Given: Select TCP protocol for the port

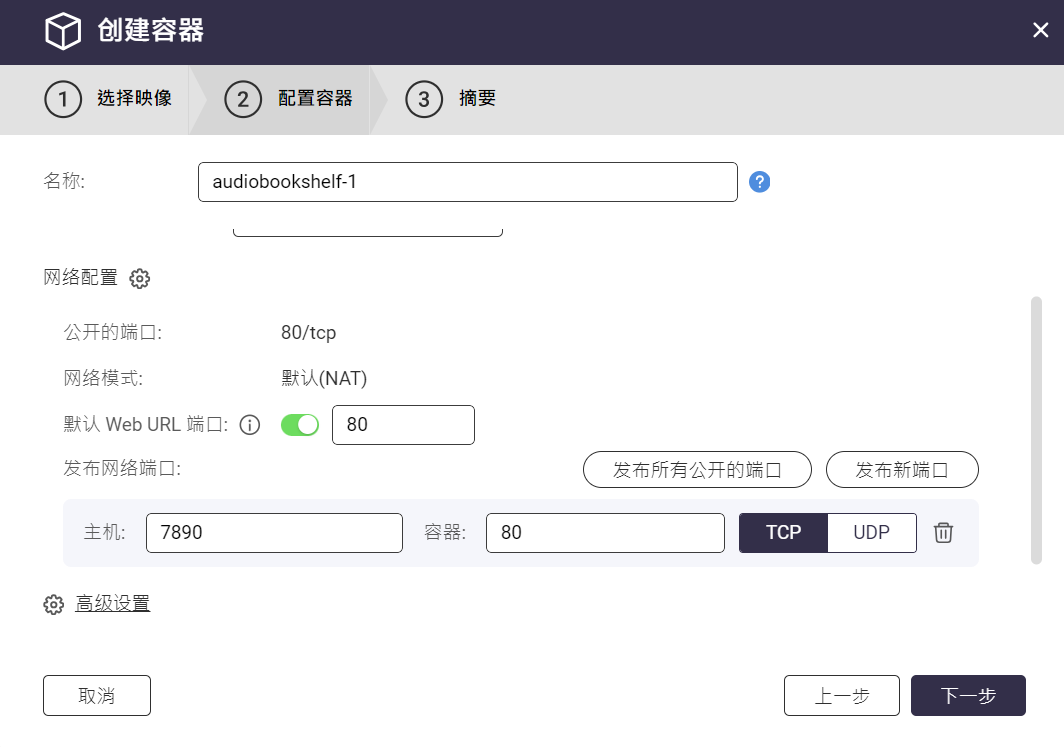Looking at the screenshot, I should (783, 533).
